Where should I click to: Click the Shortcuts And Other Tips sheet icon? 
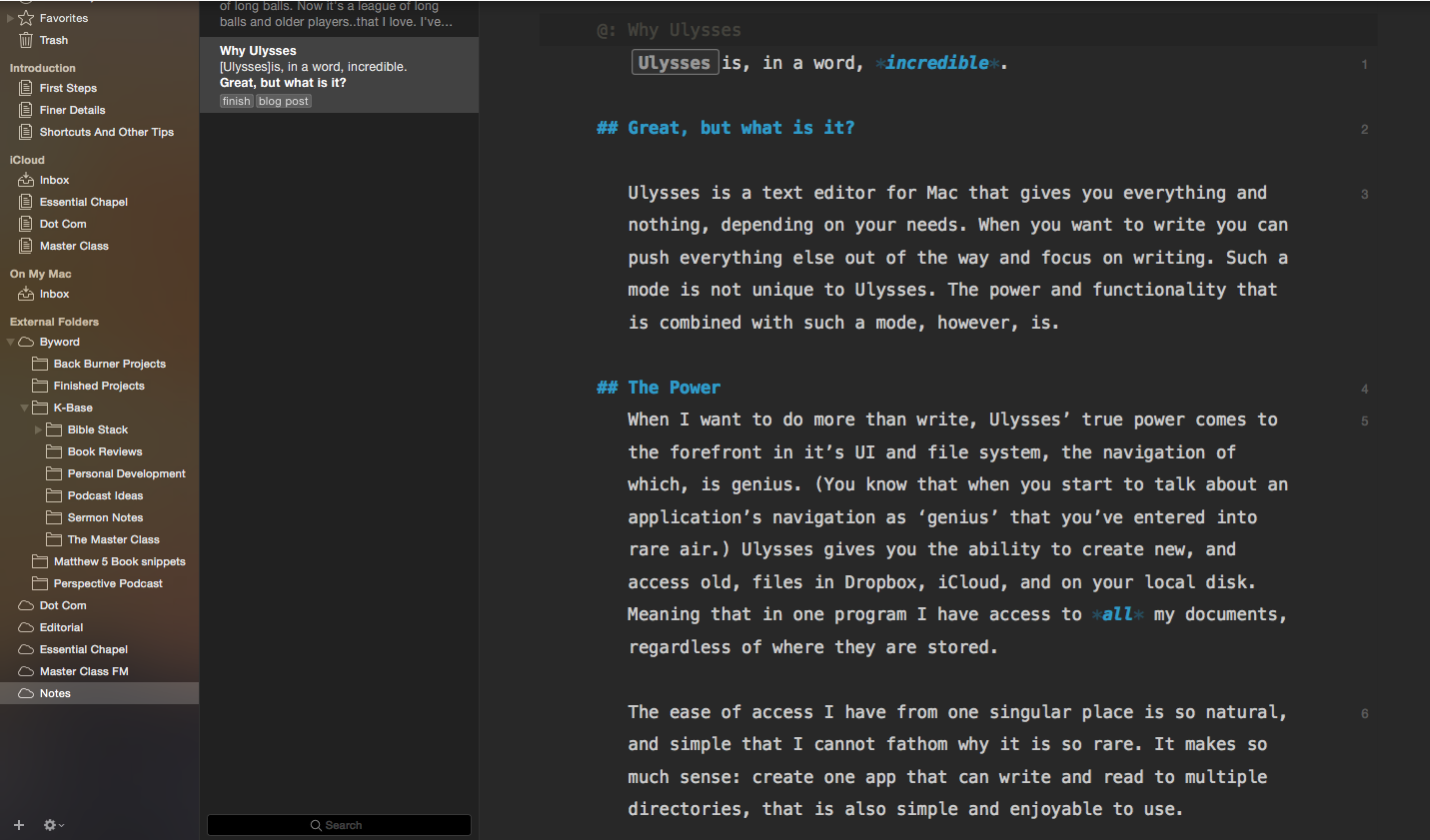[26, 132]
